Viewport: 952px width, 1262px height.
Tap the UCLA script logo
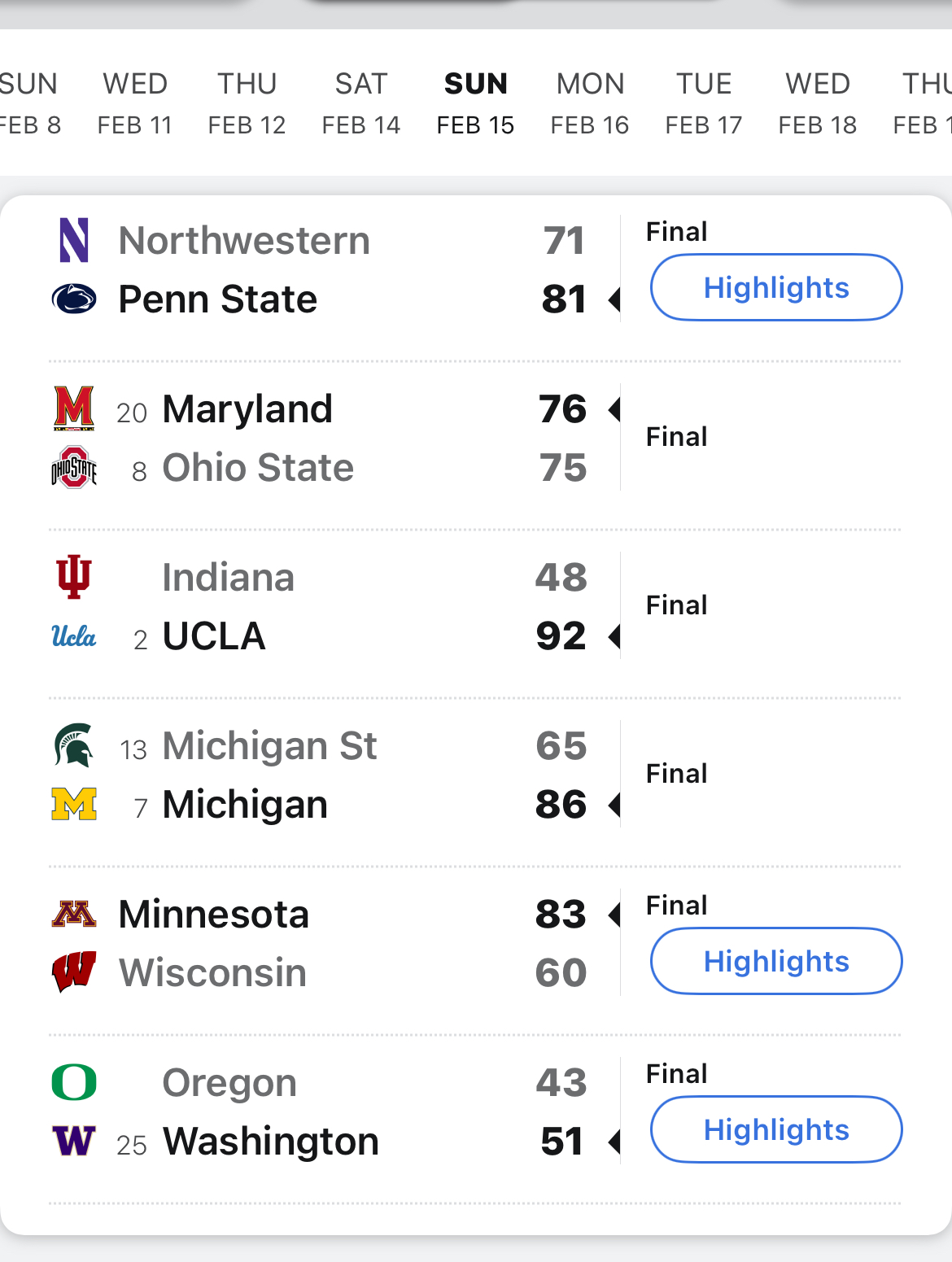click(x=74, y=636)
